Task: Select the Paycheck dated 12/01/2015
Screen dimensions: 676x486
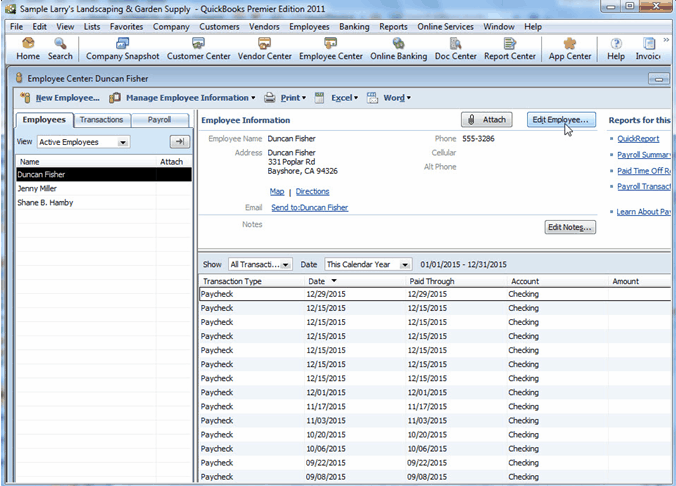Action: [435, 392]
